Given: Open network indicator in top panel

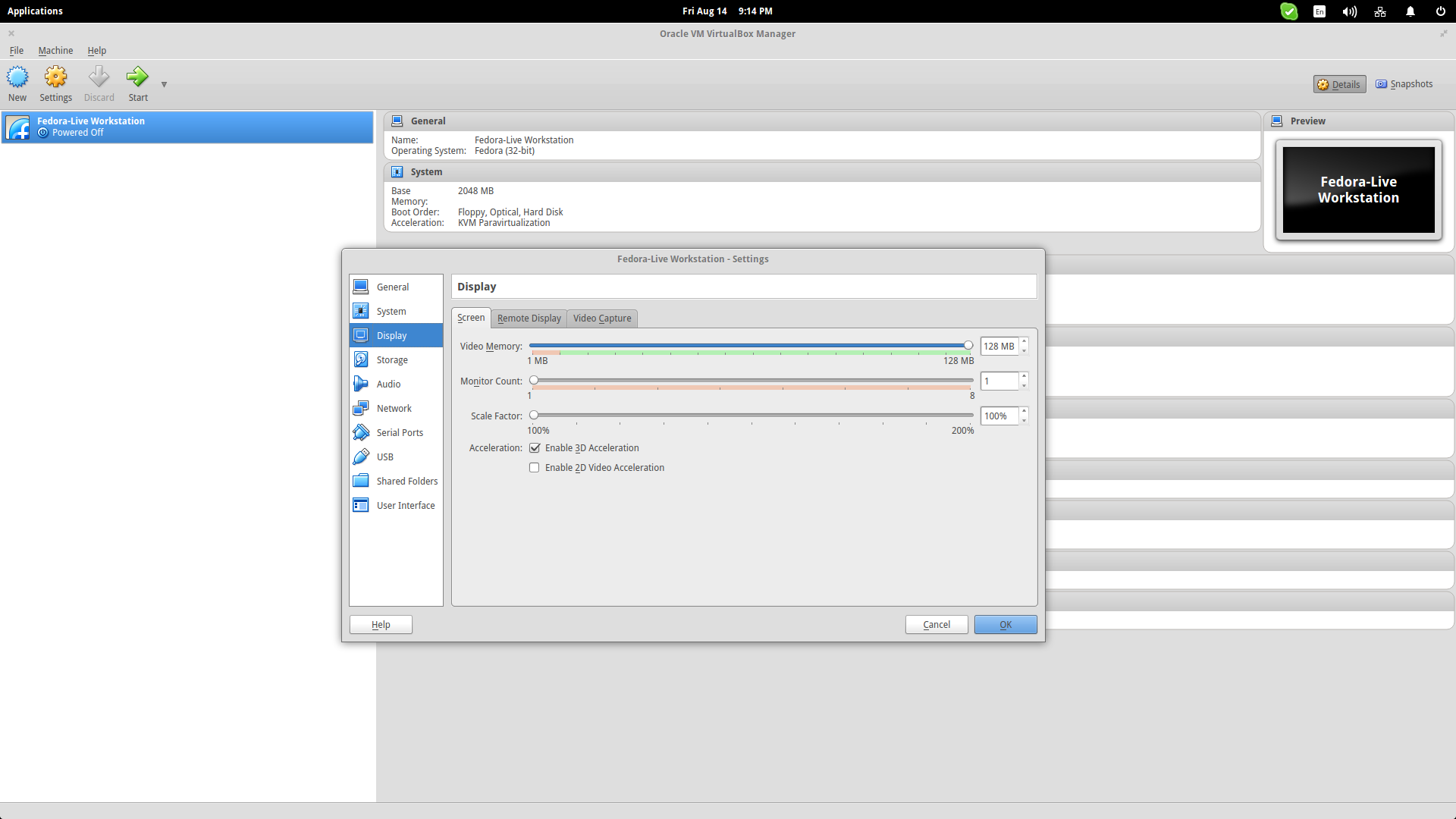Looking at the screenshot, I should [x=1380, y=11].
